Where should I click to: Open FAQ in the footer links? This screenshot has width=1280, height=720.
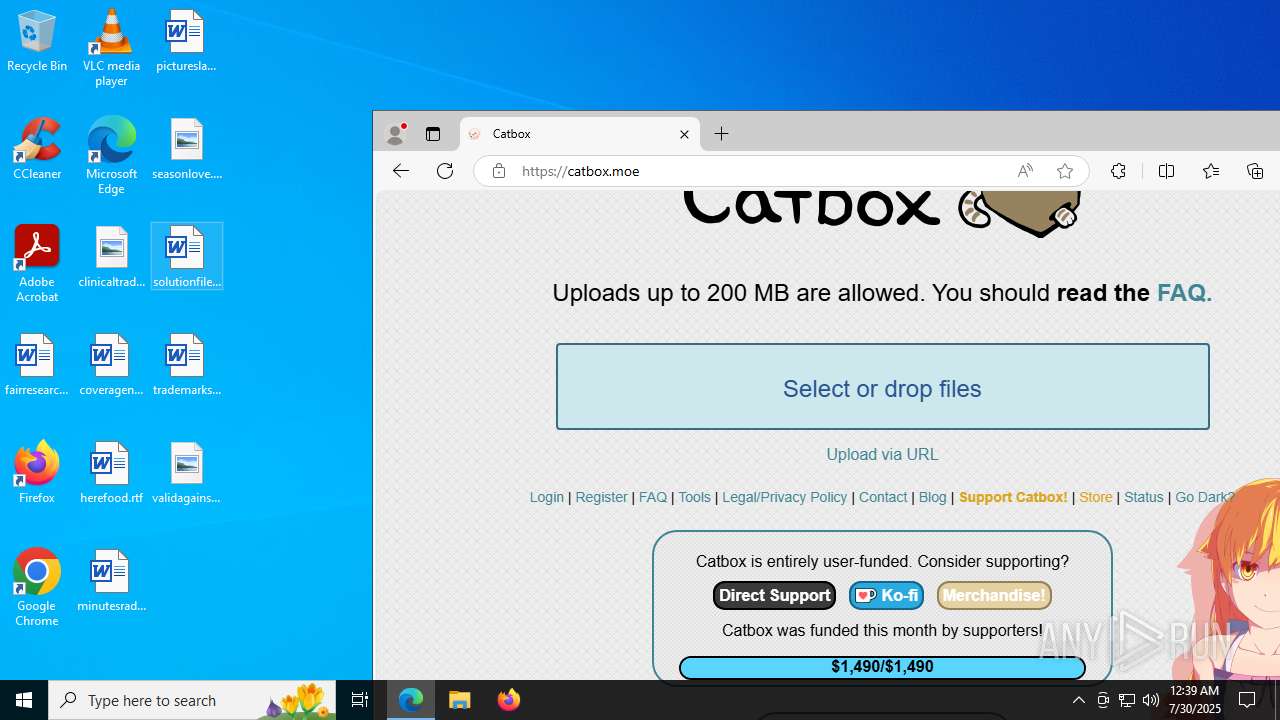(653, 497)
